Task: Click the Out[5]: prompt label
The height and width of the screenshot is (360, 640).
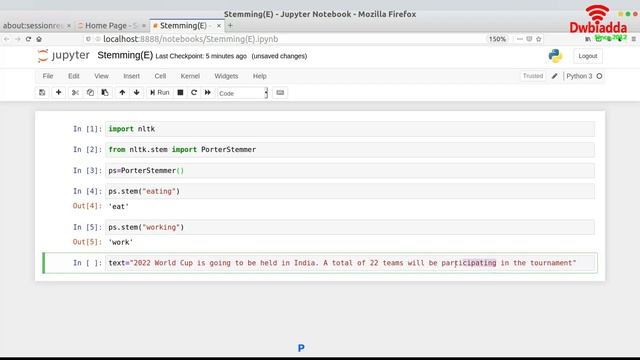Action: [87, 242]
